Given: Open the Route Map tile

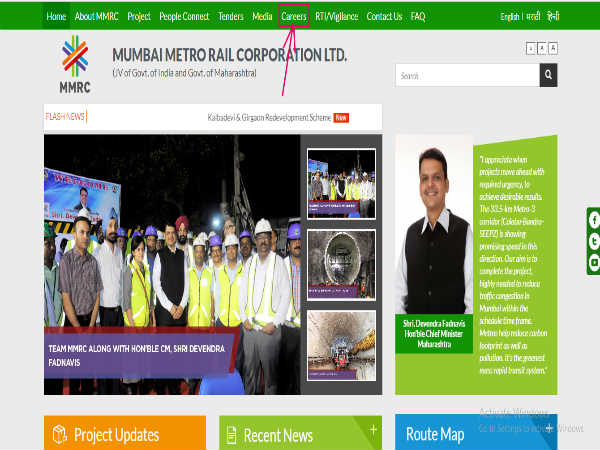Looking at the screenshot, I should click(x=476, y=432).
